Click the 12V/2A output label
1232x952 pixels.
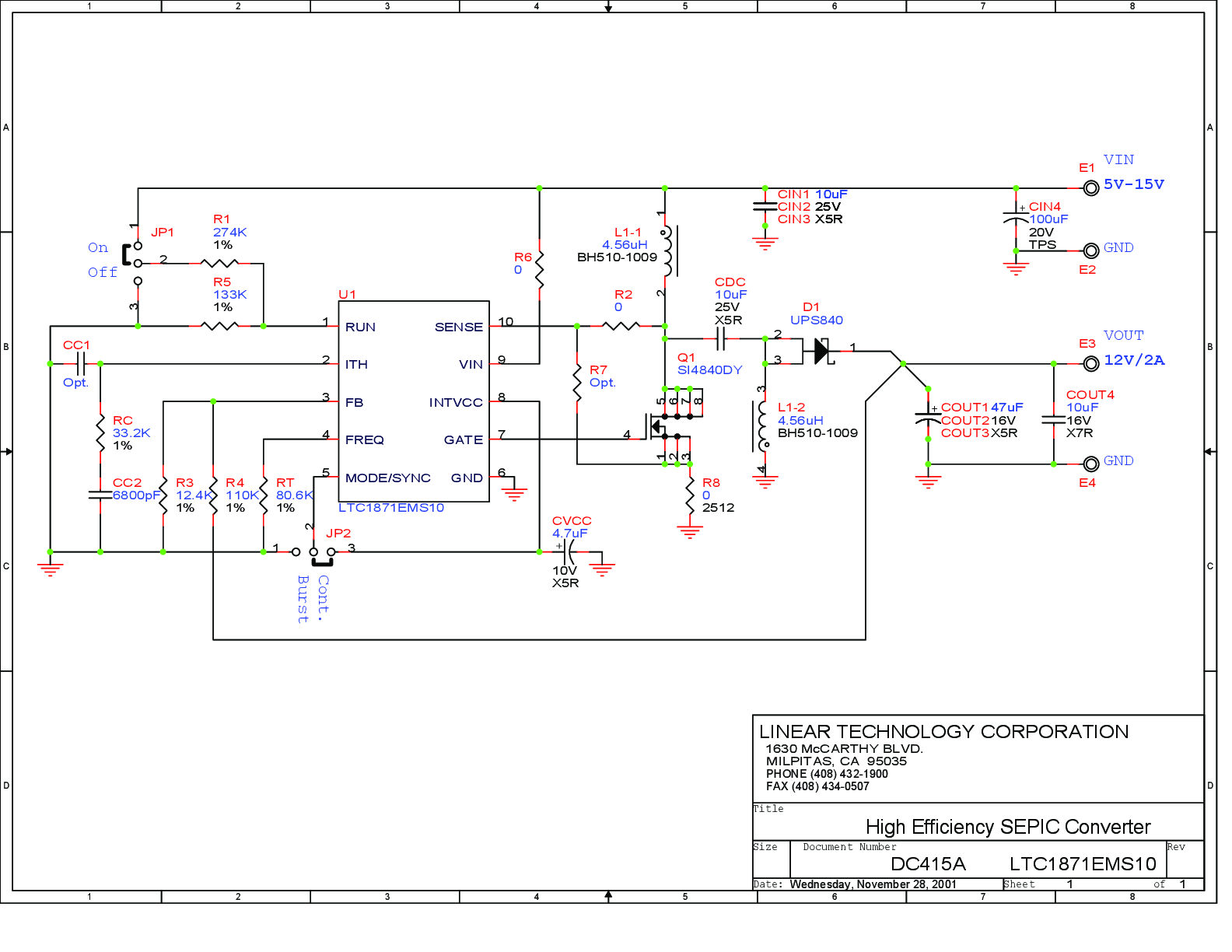point(1134,360)
